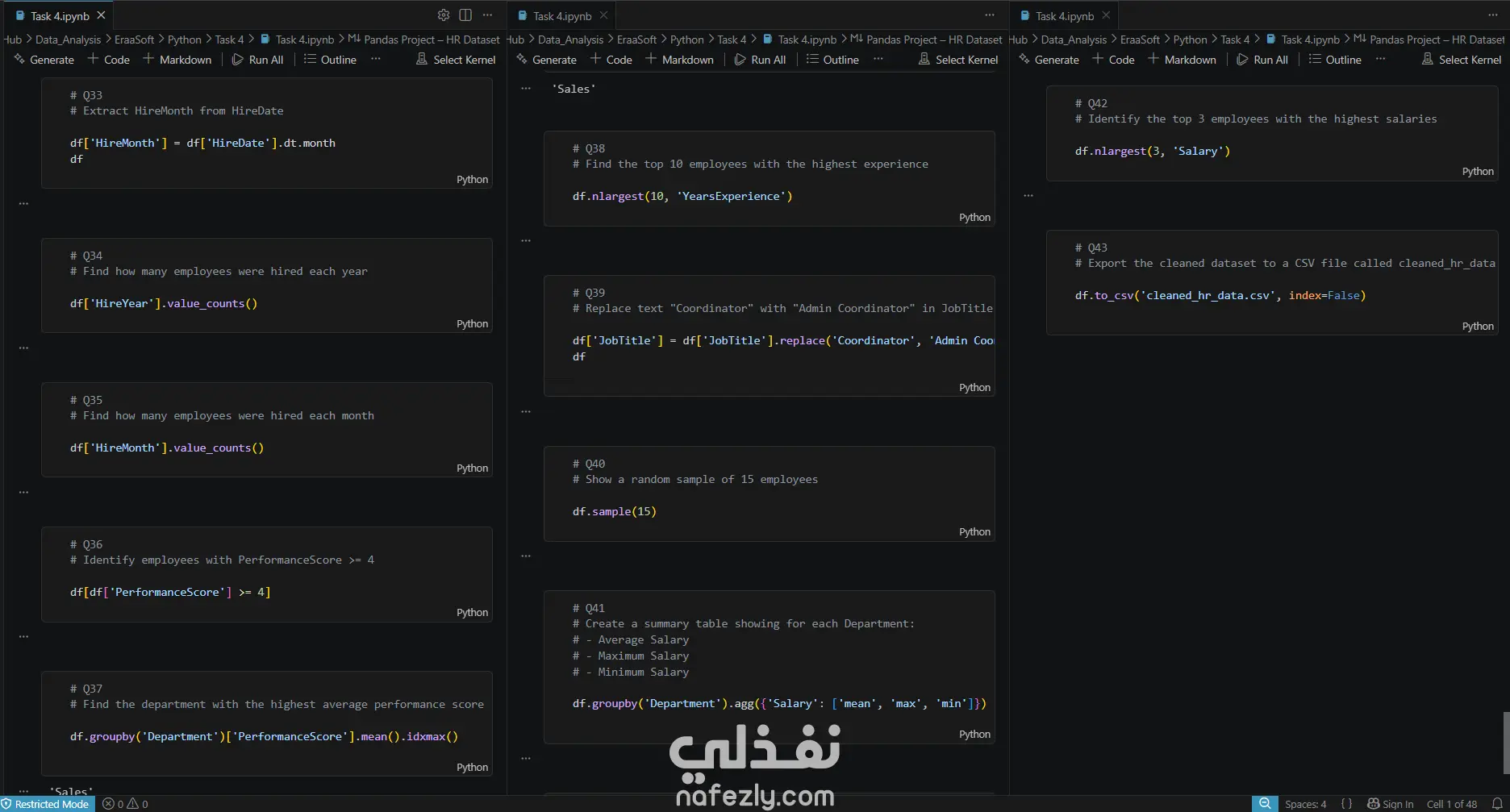Open notebook toolbar overflow in the Q38 pane
The image size is (1510, 812).
878,59
